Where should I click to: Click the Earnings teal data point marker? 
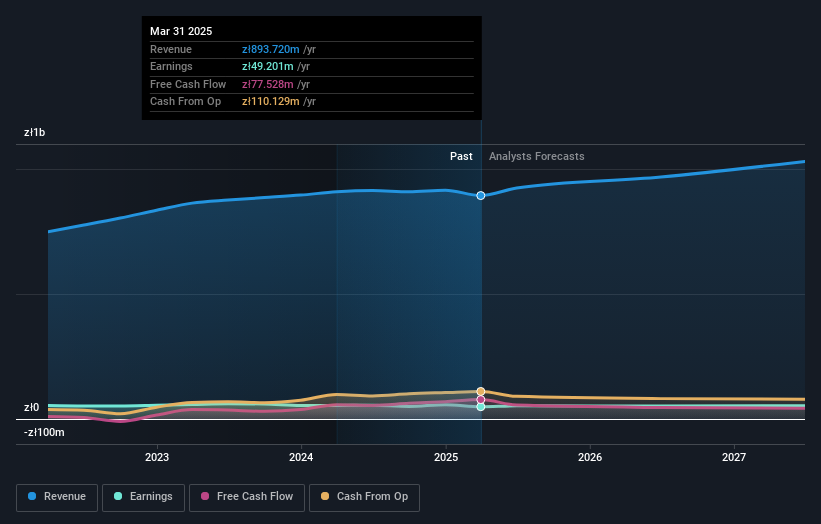point(481,407)
